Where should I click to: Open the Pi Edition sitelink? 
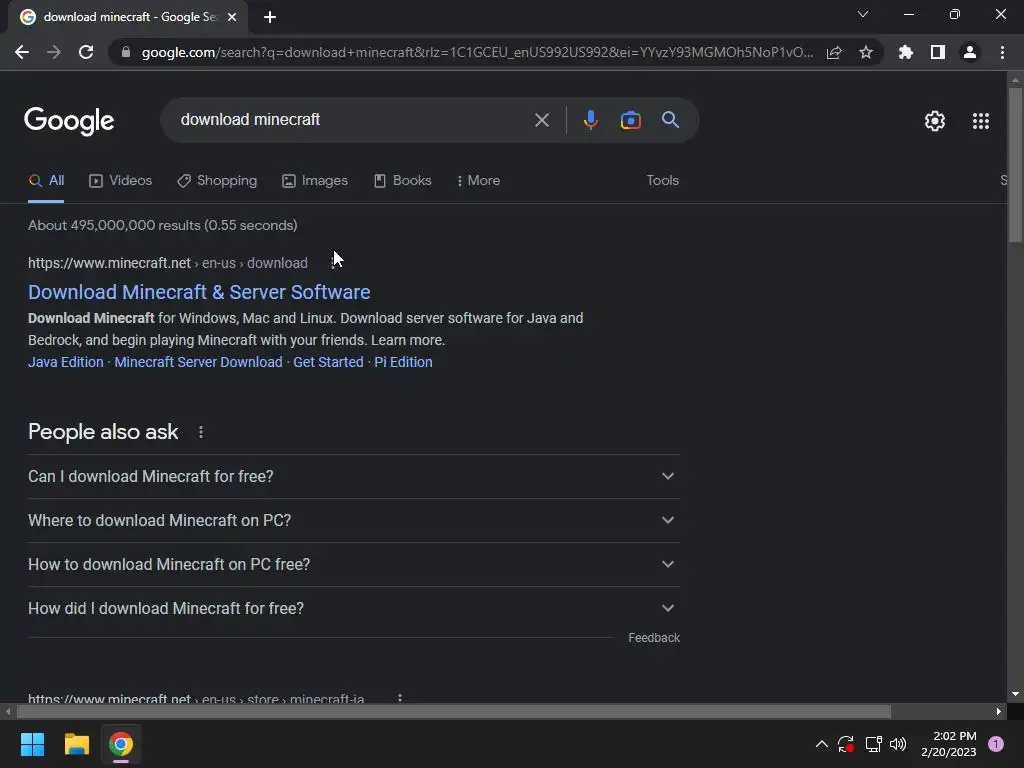[403, 362]
